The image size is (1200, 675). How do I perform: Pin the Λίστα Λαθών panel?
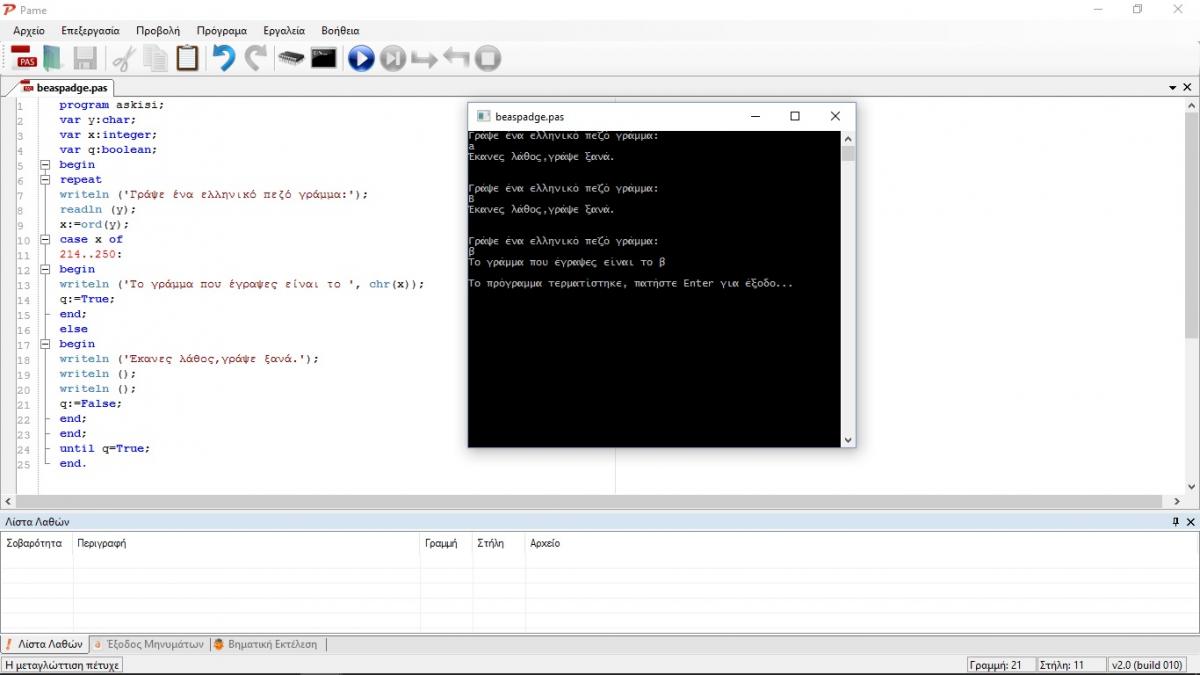1175,522
